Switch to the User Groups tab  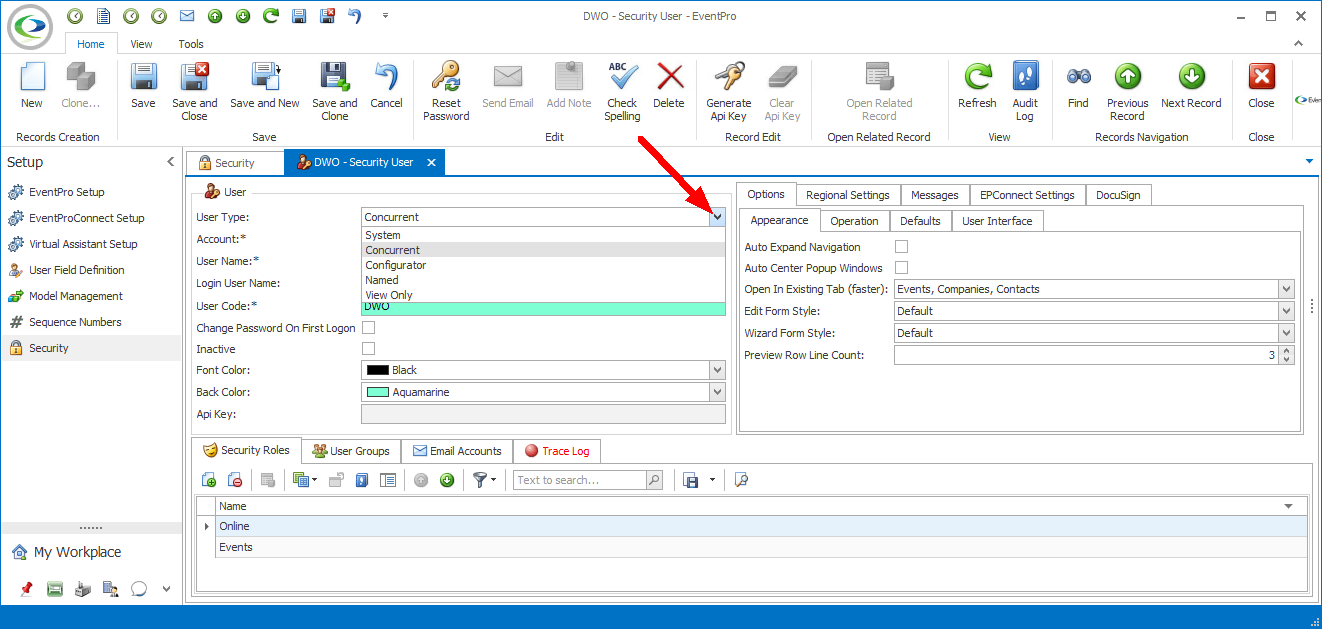click(x=351, y=451)
